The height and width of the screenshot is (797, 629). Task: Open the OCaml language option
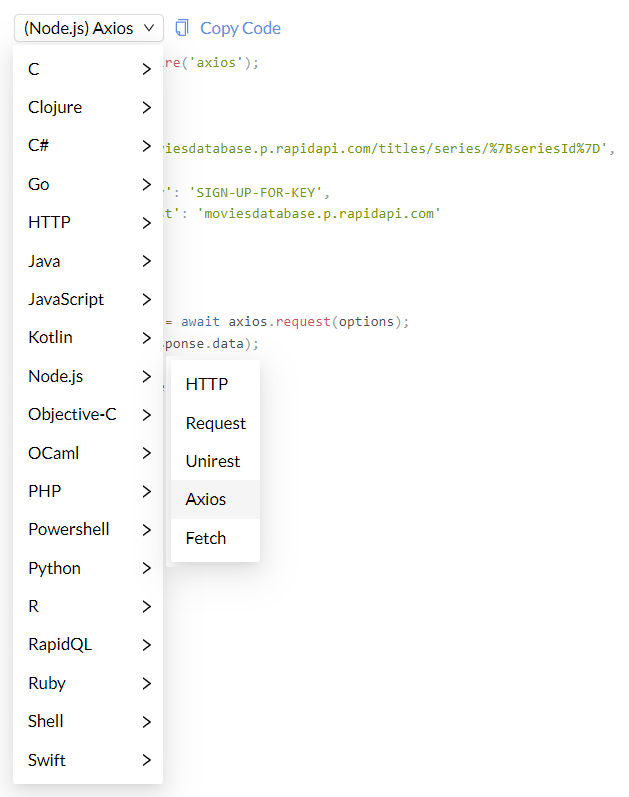[88, 453]
